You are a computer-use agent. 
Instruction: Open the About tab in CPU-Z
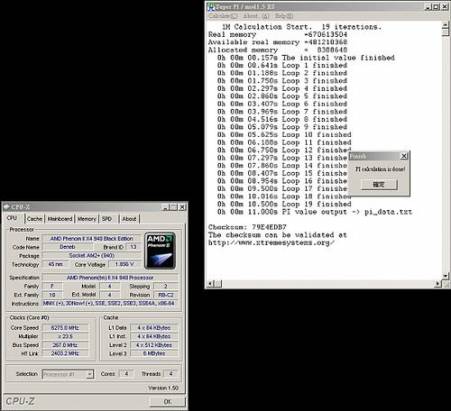(x=129, y=219)
